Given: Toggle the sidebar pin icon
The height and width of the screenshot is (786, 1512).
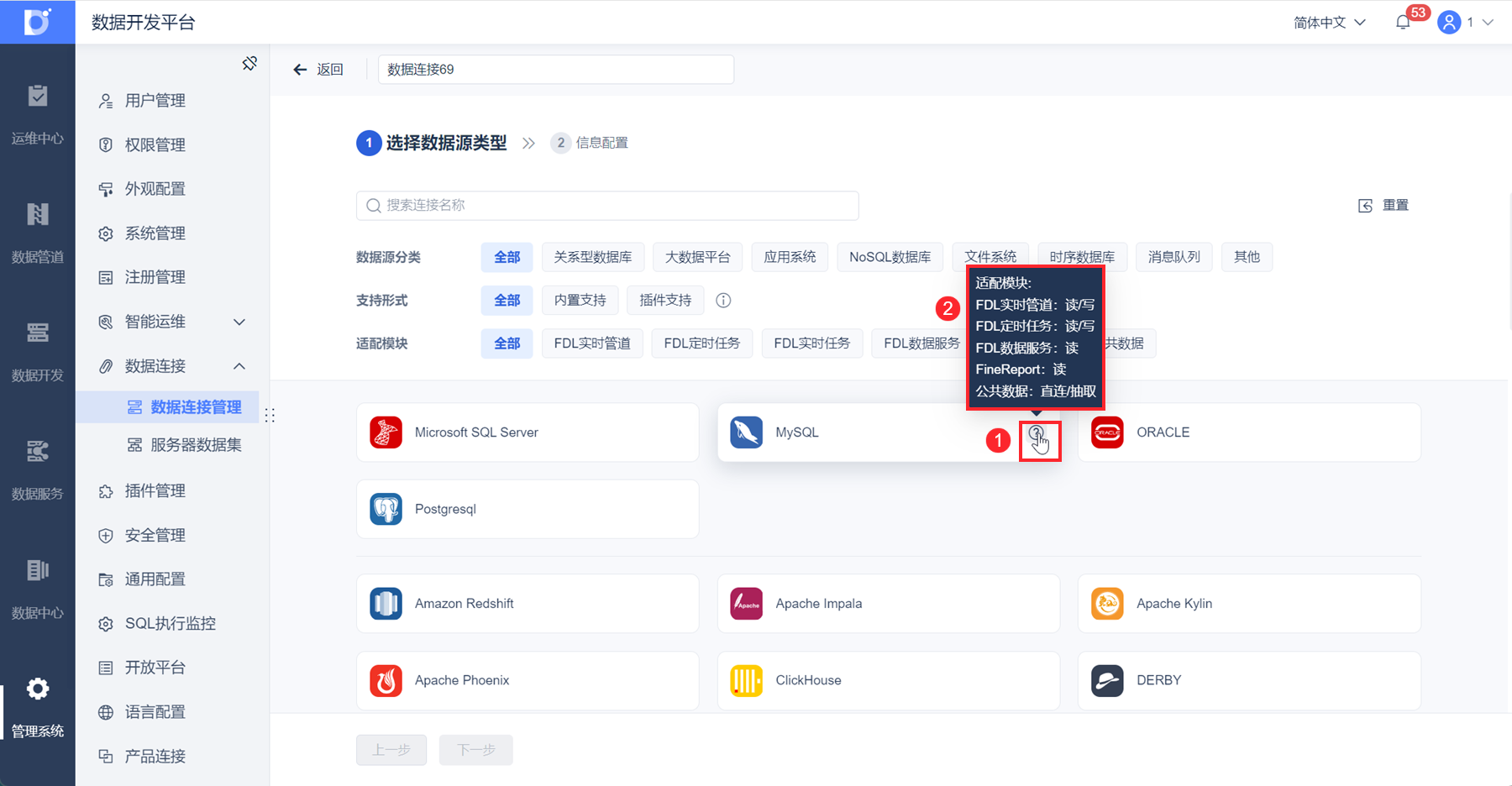Looking at the screenshot, I should 249,64.
